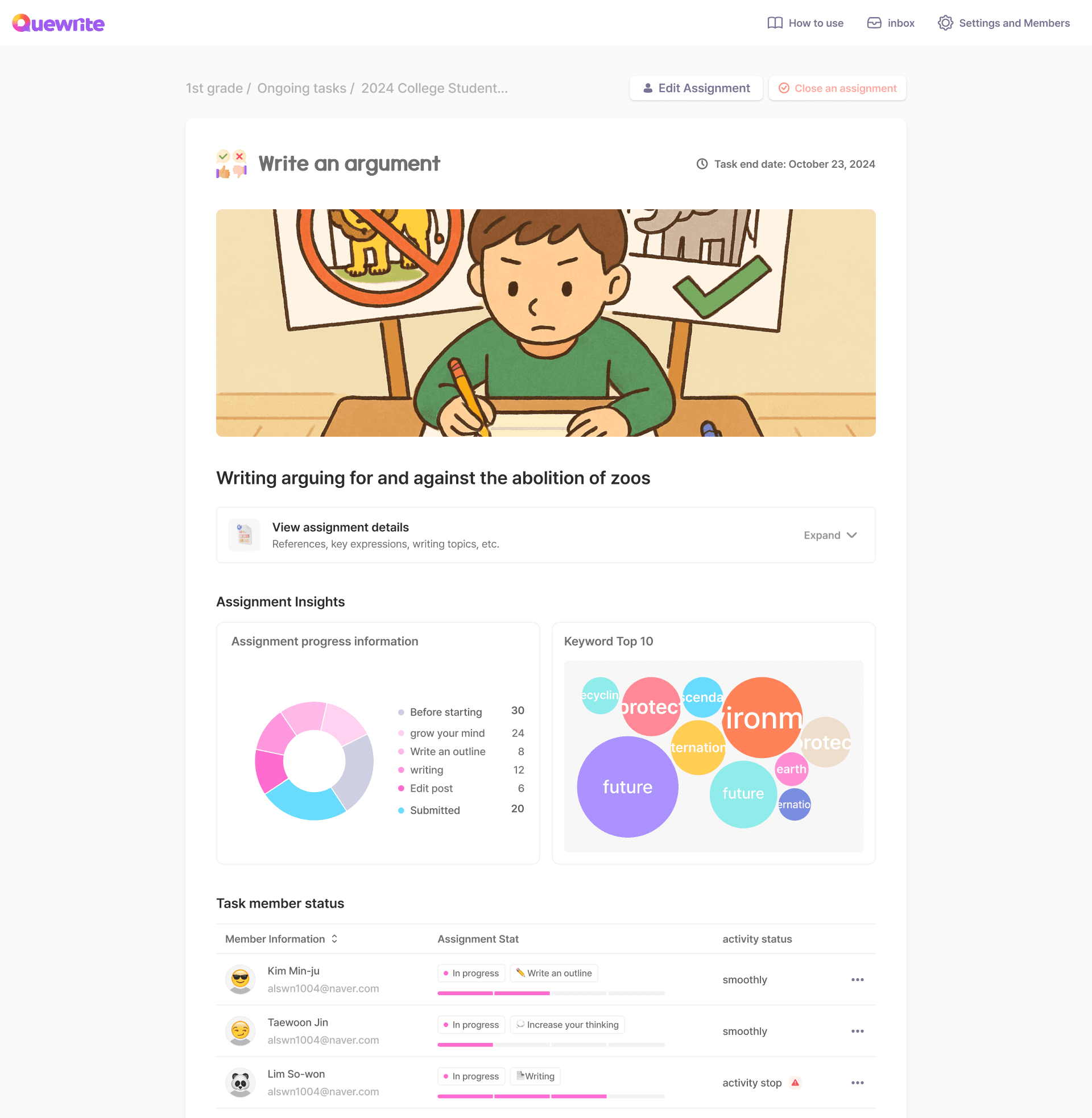Open more options for Taewoon Jin
This screenshot has width=1092, height=1118.
click(x=858, y=1031)
